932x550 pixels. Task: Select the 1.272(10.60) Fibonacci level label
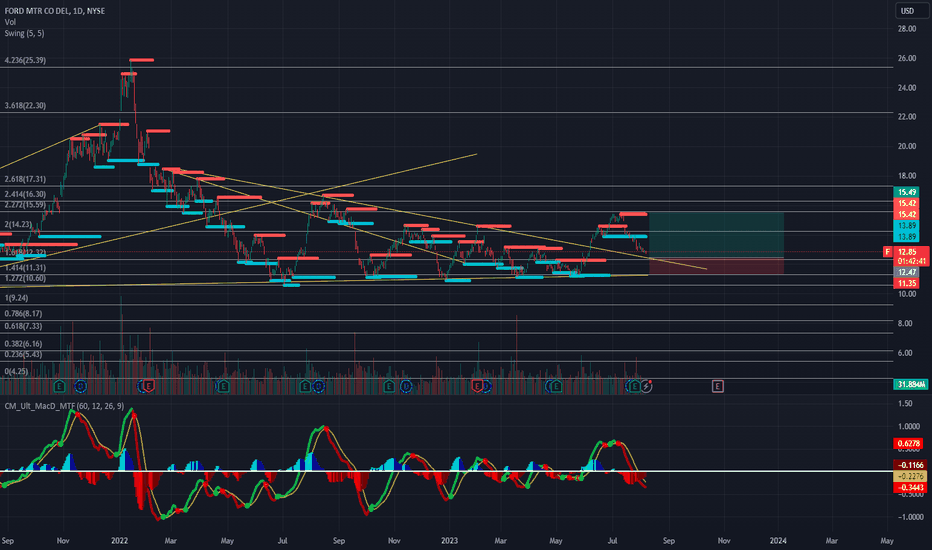click(x=25, y=278)
